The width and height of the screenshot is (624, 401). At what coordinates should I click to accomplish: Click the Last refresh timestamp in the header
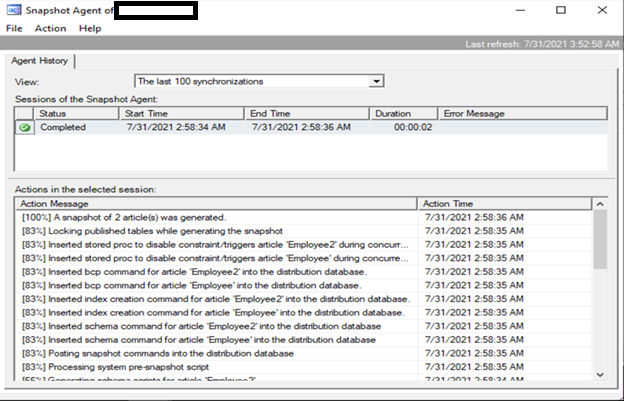[x=542, y=44]
